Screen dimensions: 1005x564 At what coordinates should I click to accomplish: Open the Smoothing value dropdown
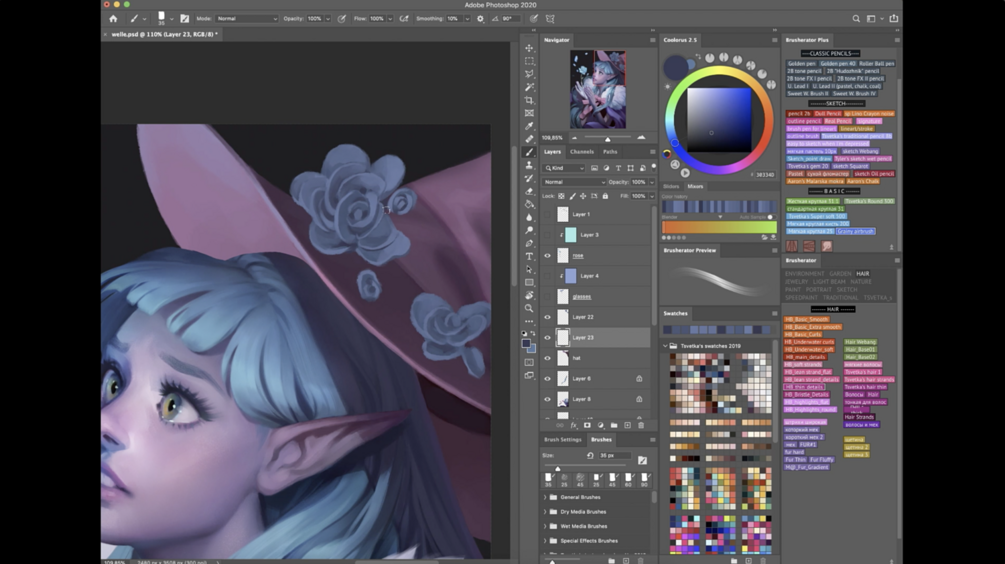tap(467, 19)
